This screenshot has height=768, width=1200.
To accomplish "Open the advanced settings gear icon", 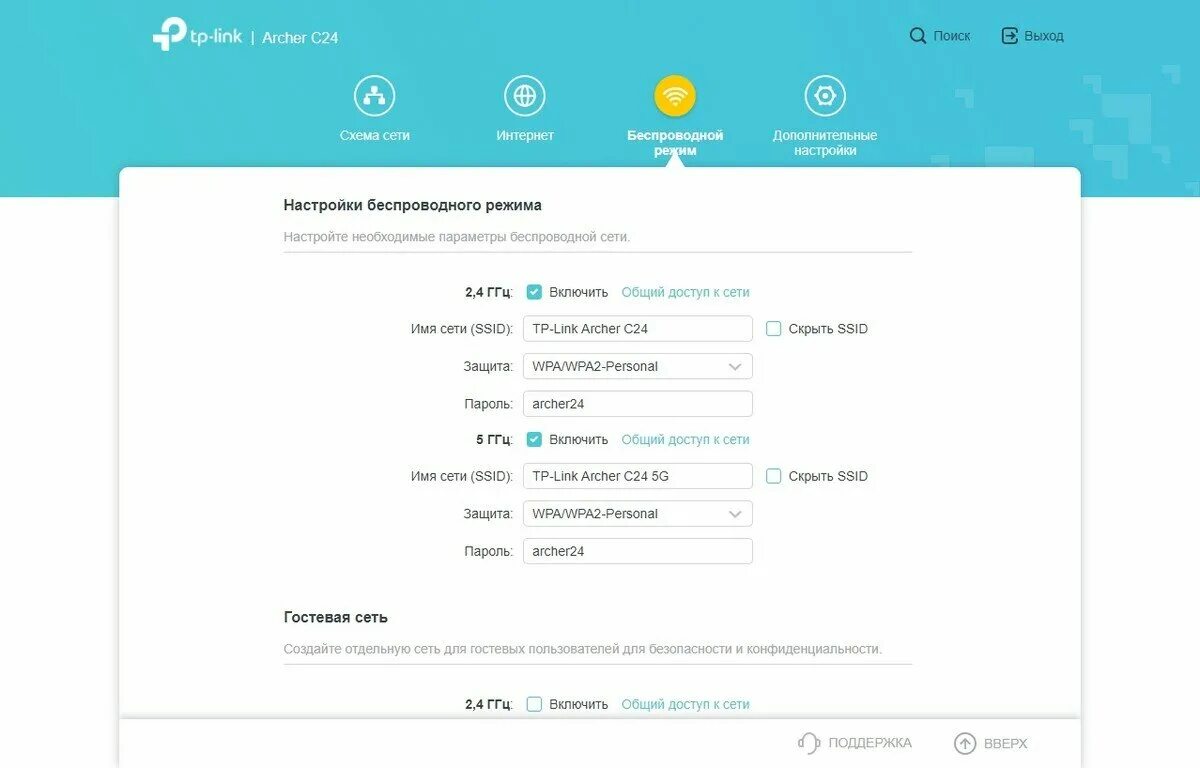I will (825, 96).
